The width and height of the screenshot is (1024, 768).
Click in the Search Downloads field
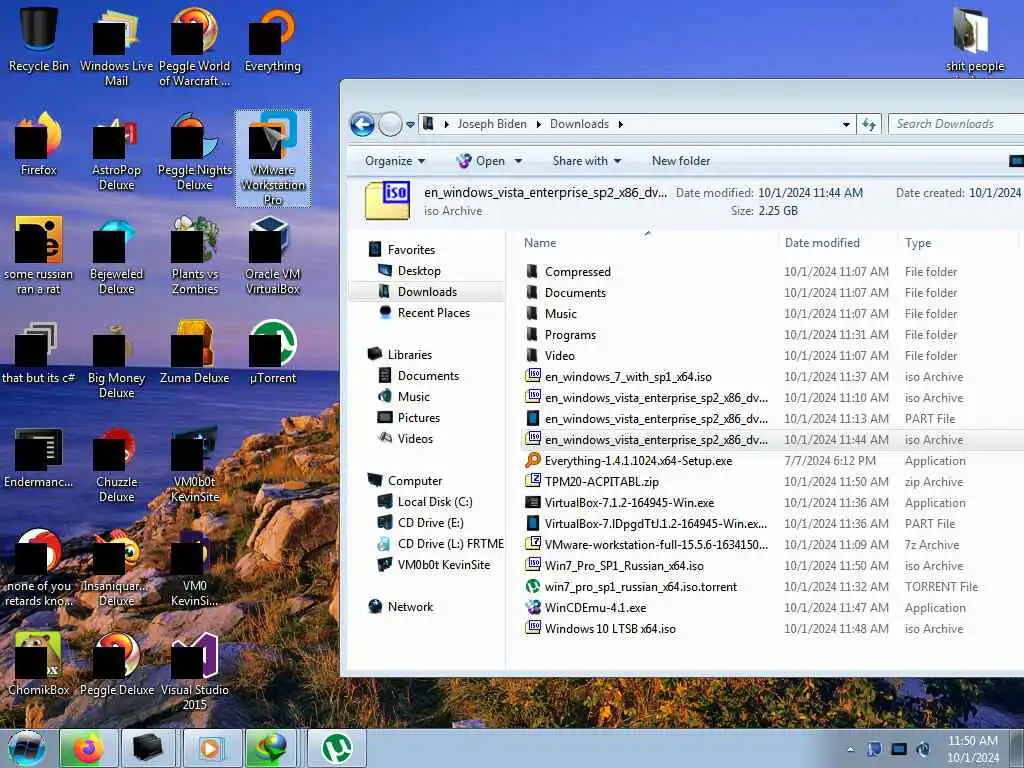[x=955, y=124]
